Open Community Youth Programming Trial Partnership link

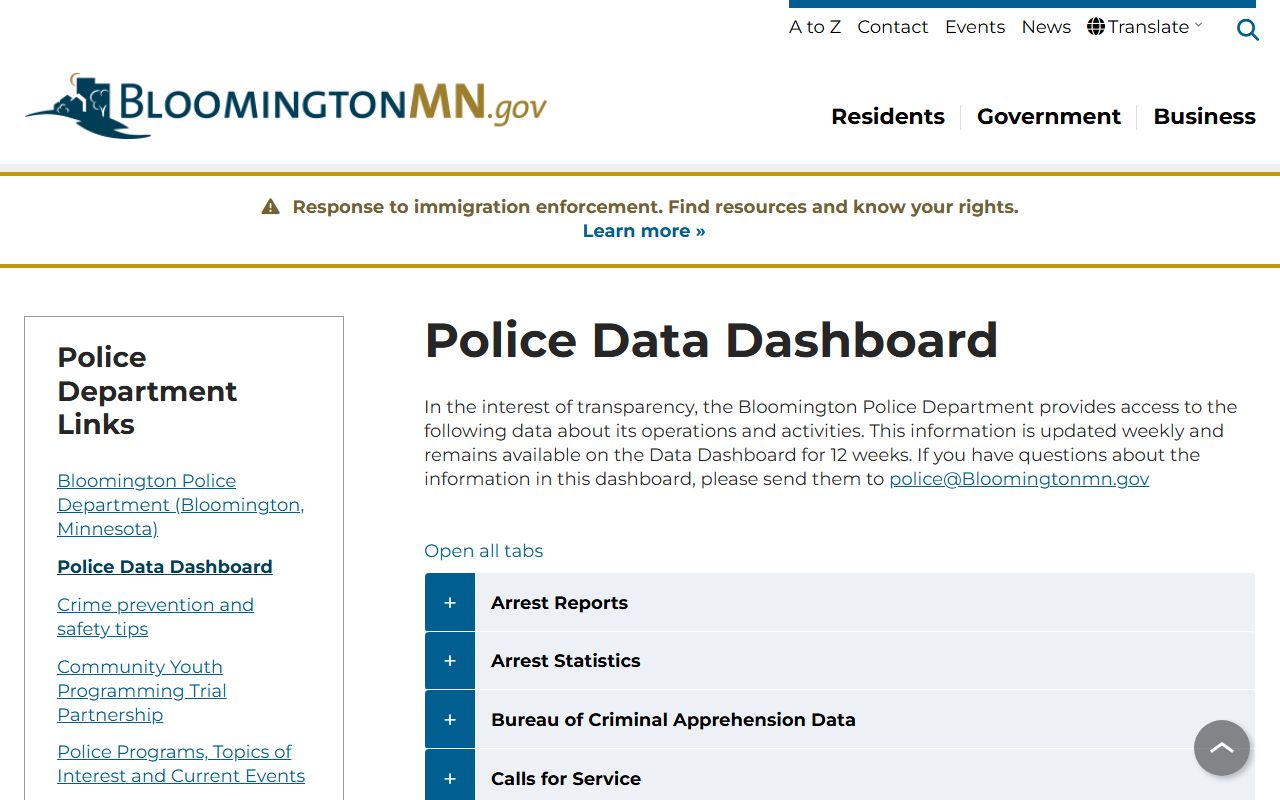[x=142, y=691]
